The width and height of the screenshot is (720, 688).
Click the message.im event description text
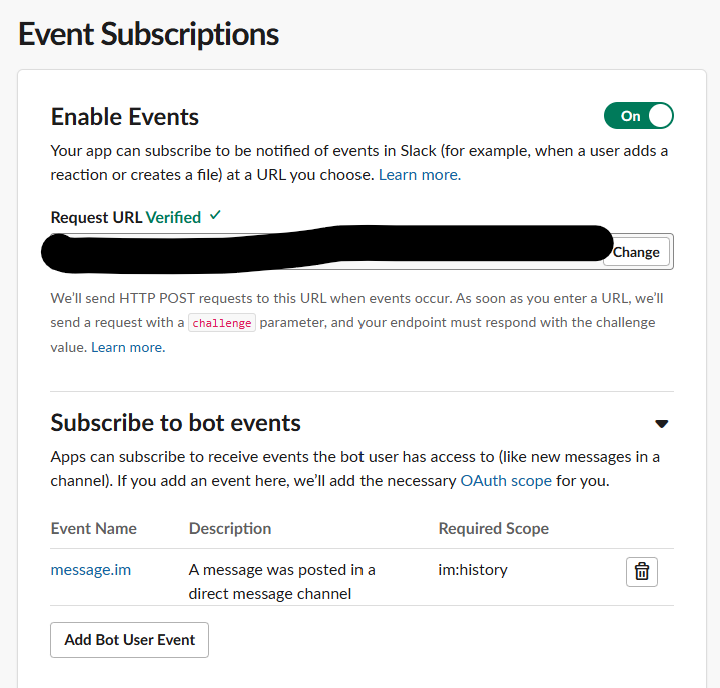pos(282,581)
